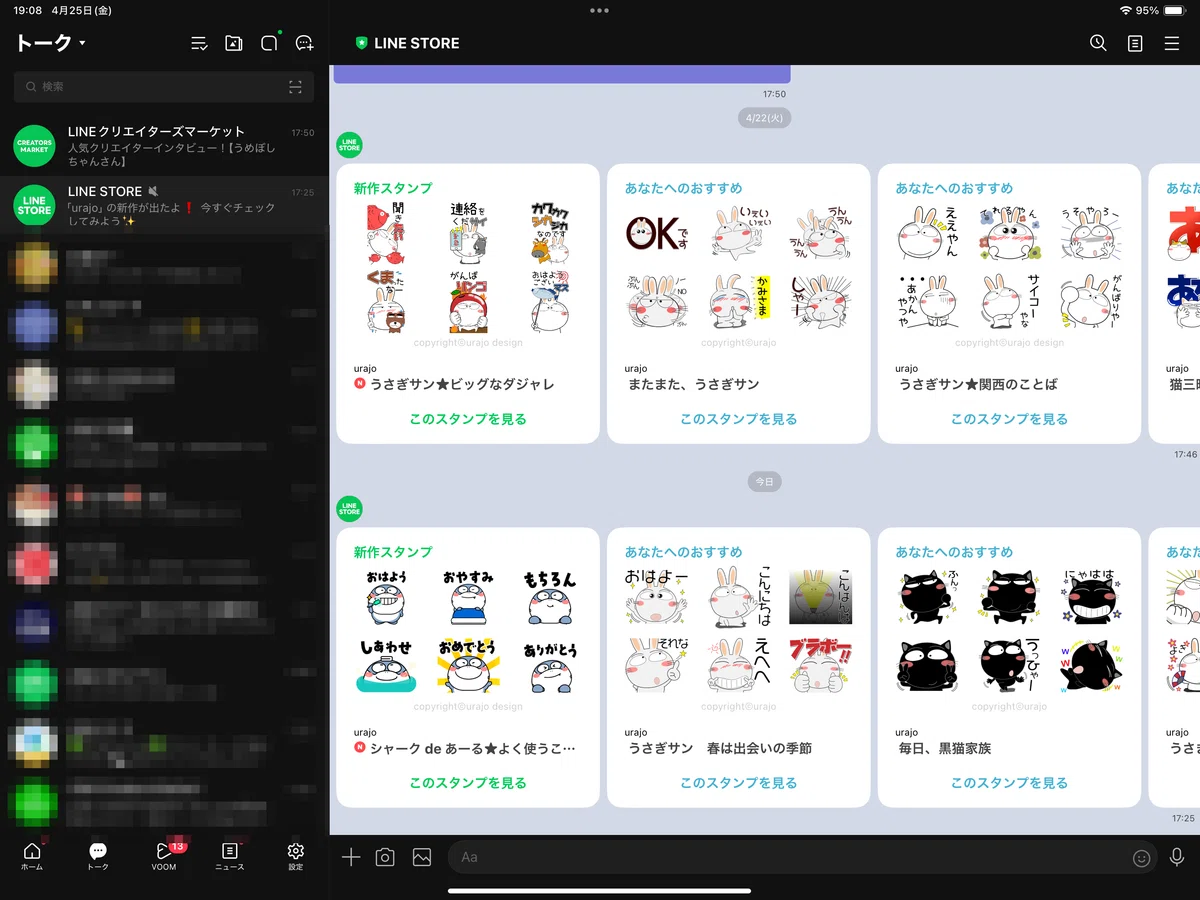Screen dimensions: 1200x900
Task: Tap the 今日 date label
Action: 765,482
